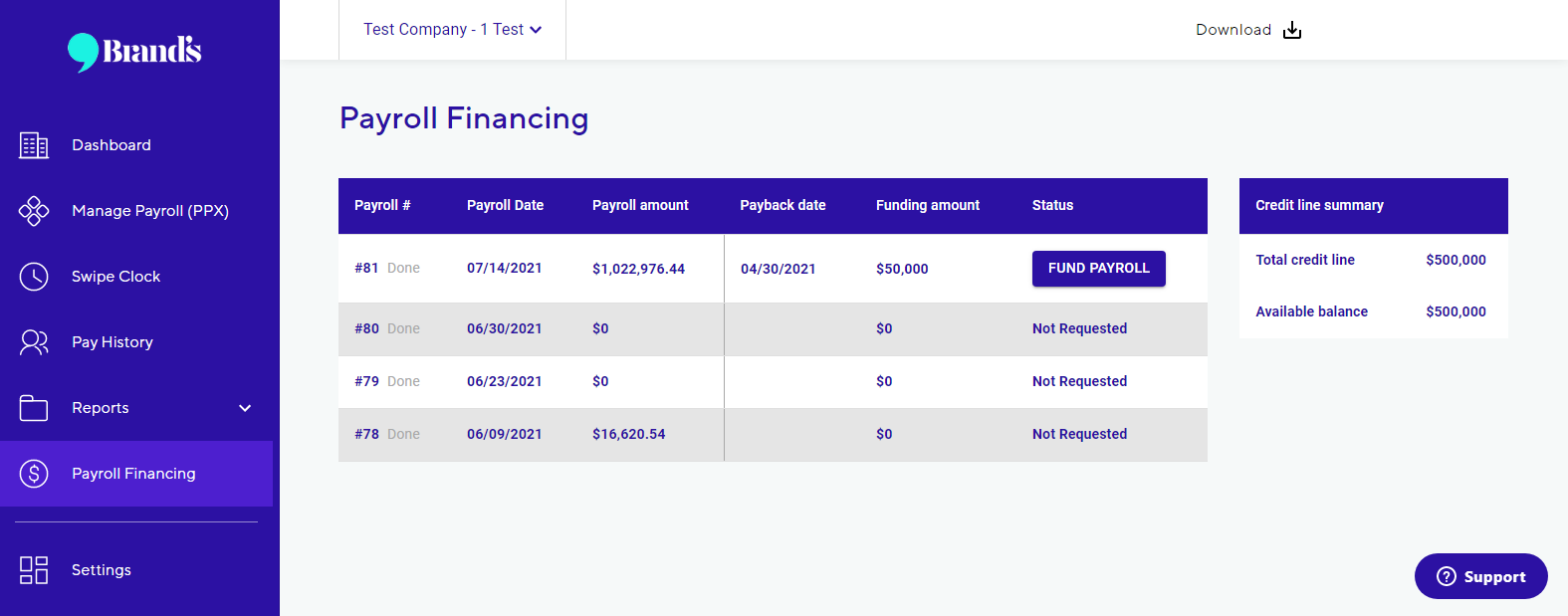Expand the Reports submenu chevron

coord(245,408)
